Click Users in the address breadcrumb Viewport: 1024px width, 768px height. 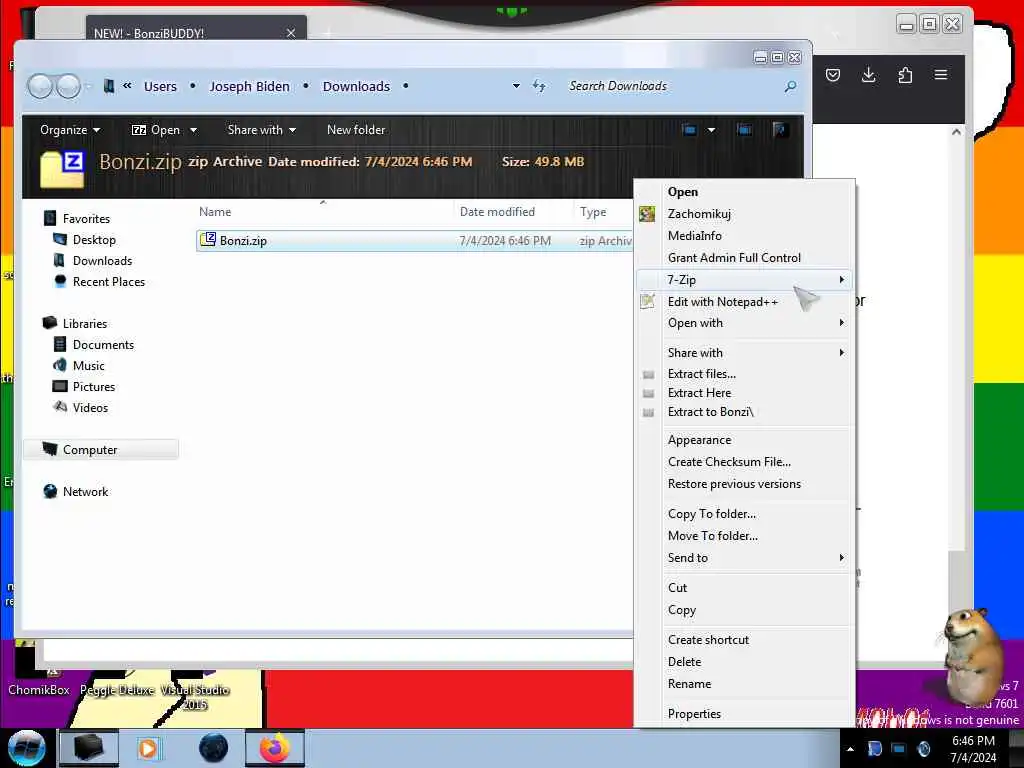pyautogui.click(x=160, y=86)
